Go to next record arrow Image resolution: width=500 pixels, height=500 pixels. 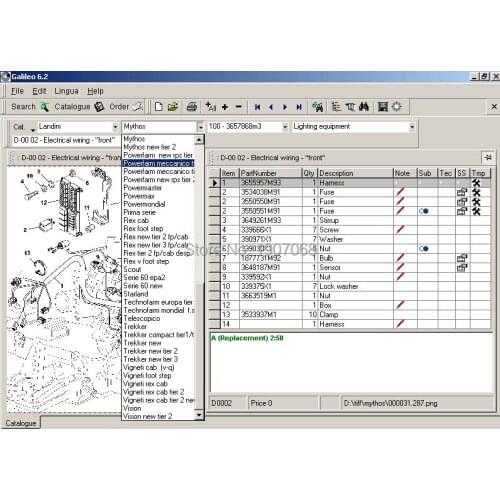[285, 107]
